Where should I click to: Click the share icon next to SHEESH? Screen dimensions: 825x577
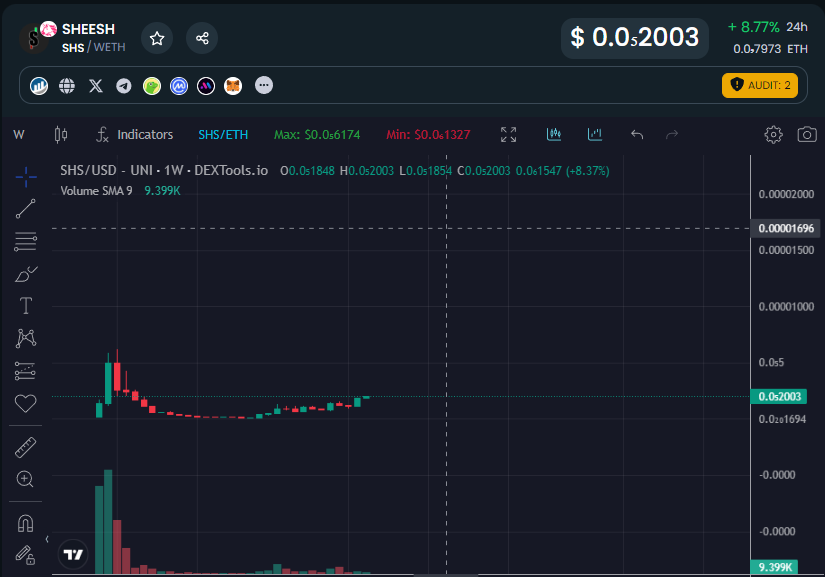point(202,38)
